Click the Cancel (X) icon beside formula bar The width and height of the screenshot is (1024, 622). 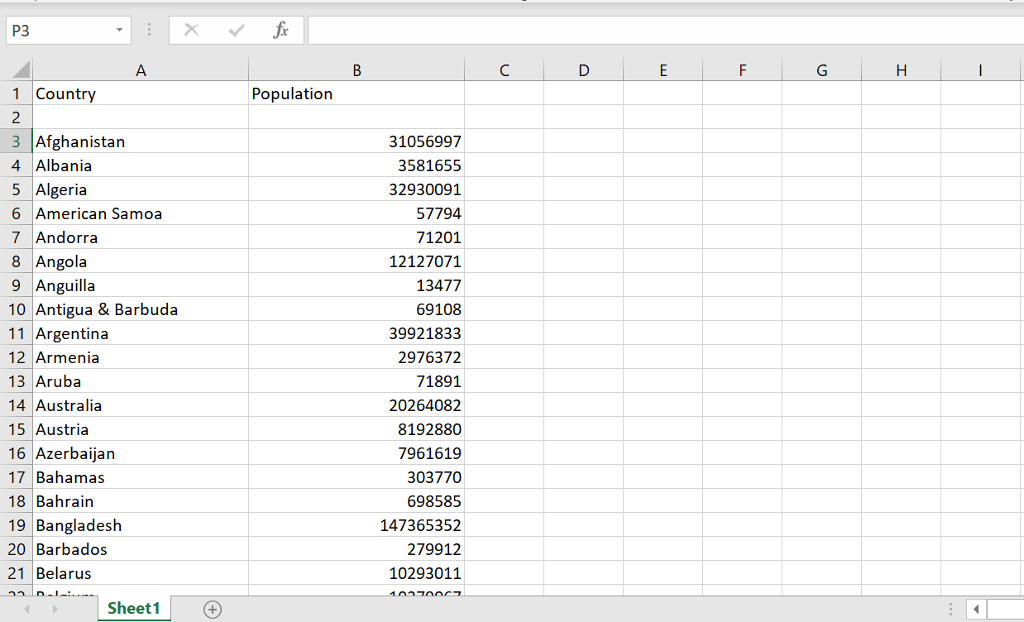(191, 30)
